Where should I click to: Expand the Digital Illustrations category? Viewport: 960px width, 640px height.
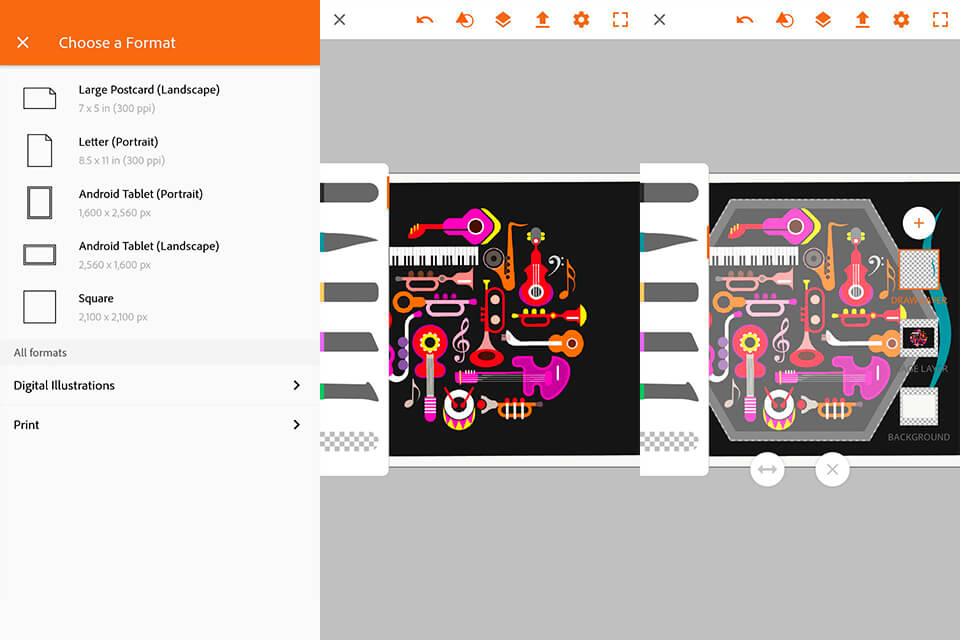160,385
